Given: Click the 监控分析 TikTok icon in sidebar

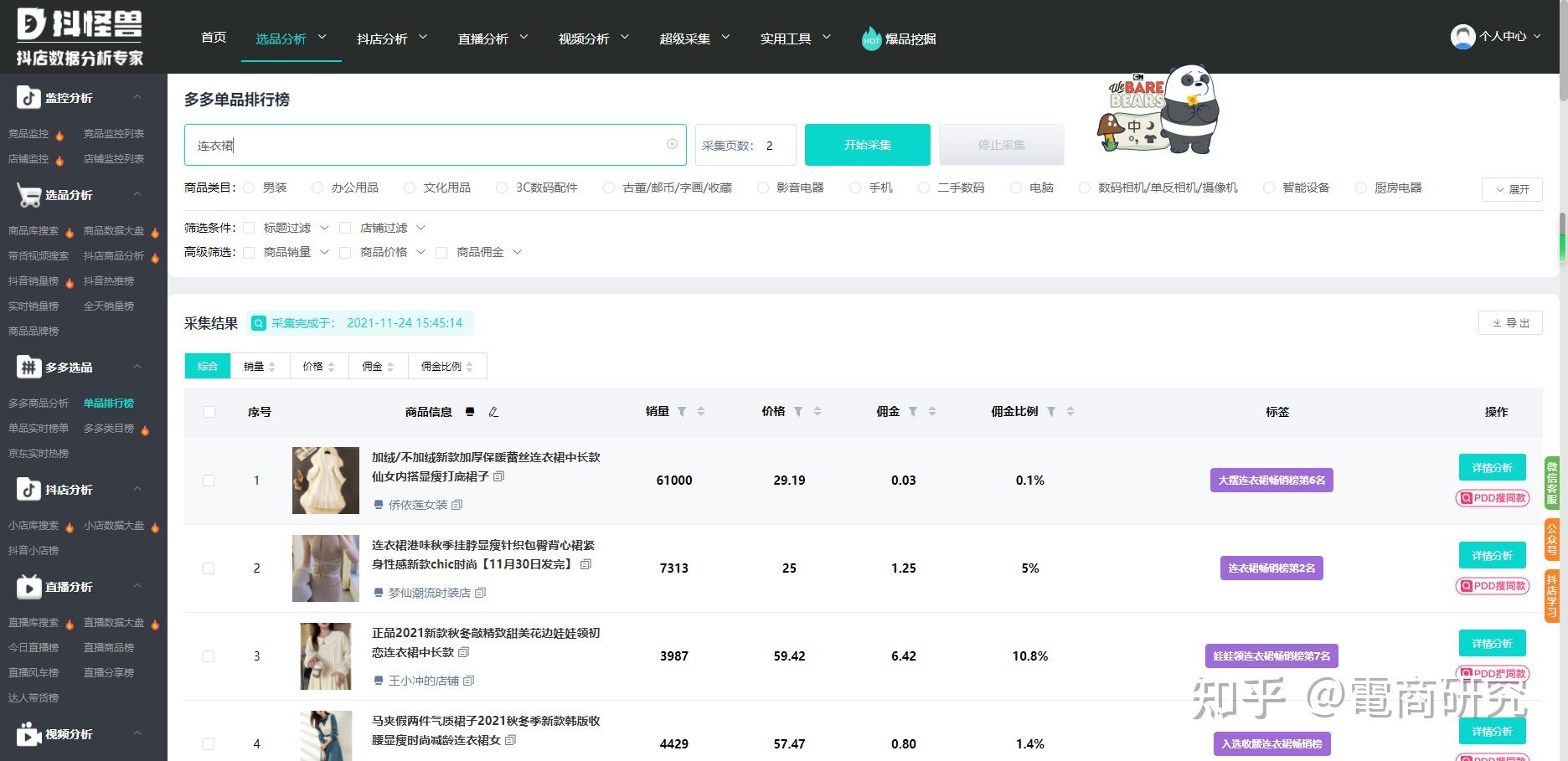Looking at the screenshot, I should click(28, 98).
